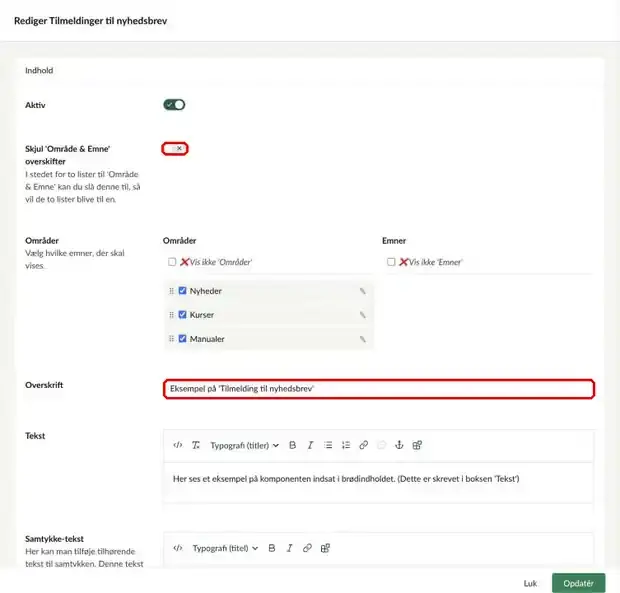Uncheck the Manualer checkbox
Screen dimensions: 620x593
coord(182,339)
